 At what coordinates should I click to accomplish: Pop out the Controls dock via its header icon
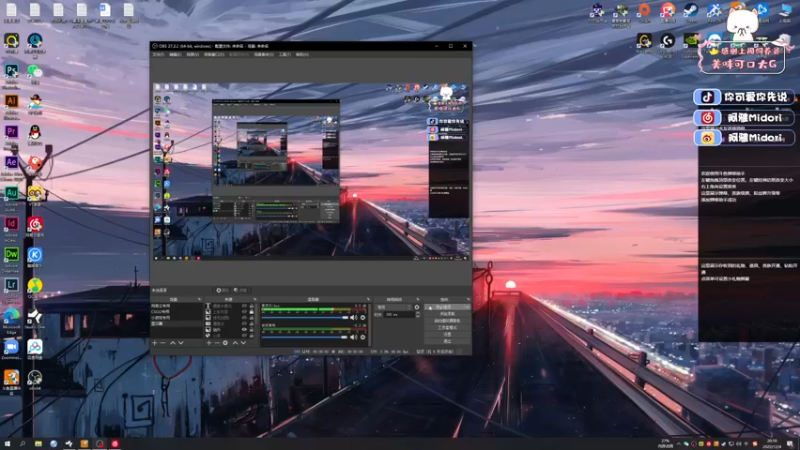(468, 299)
